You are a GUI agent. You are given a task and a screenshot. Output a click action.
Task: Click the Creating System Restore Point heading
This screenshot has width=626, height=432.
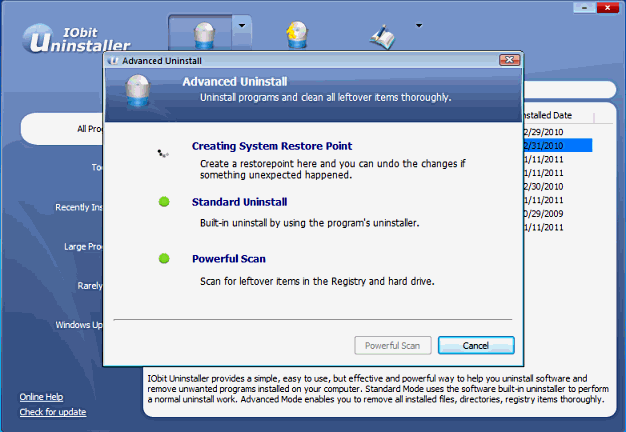point(272,146)
